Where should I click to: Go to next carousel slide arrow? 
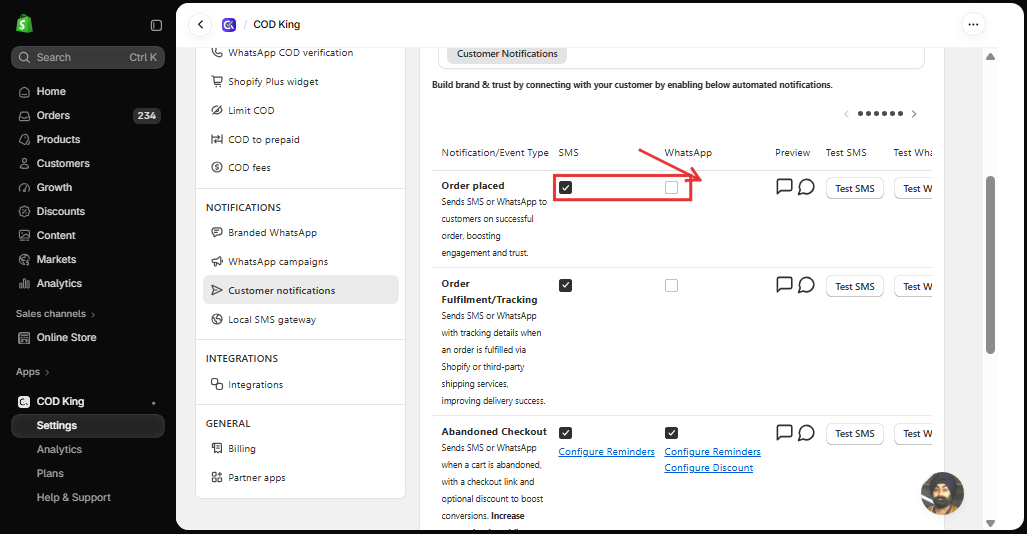pos(914,114)
